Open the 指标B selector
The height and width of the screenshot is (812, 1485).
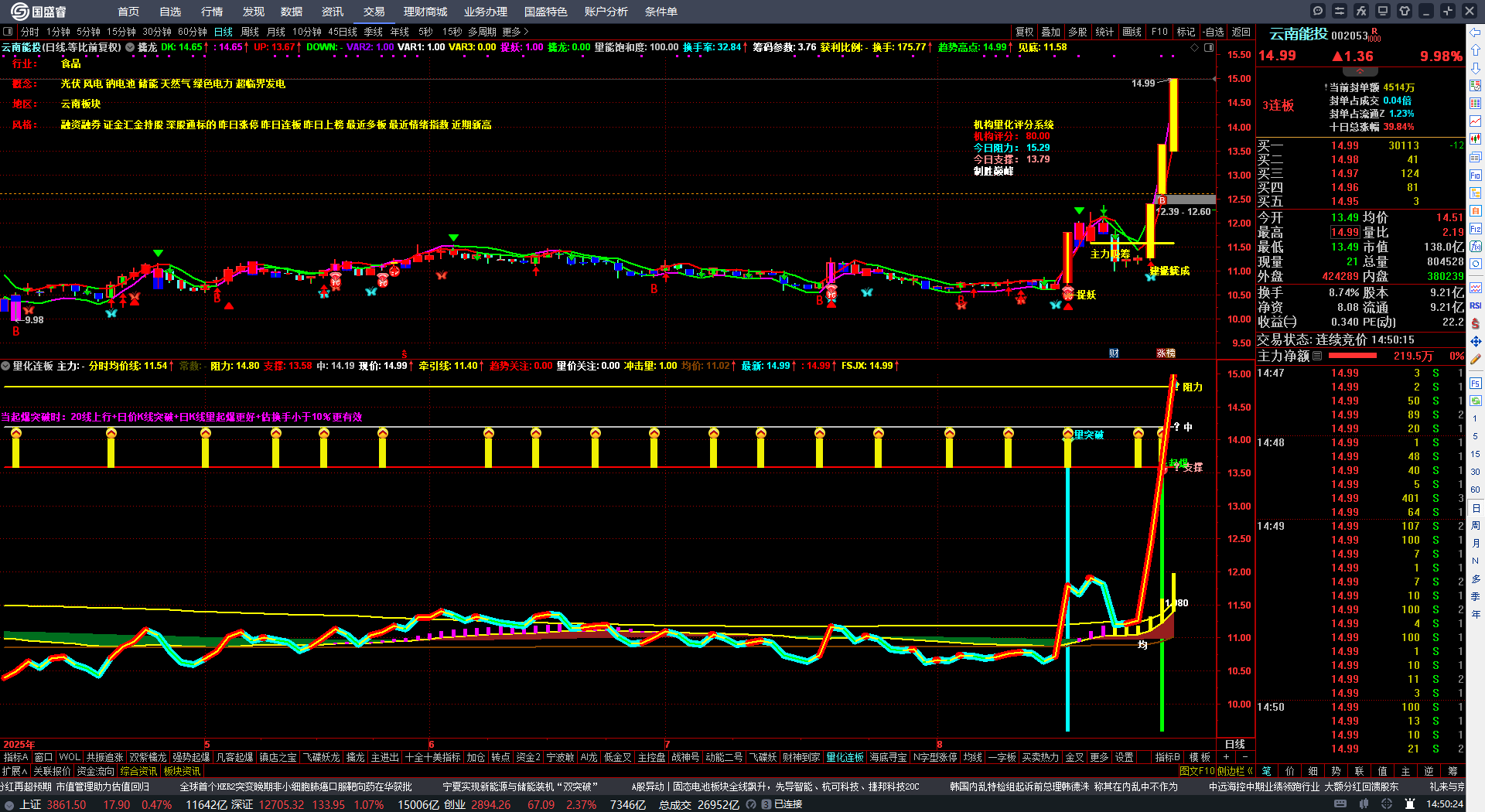pos(1167,757)
